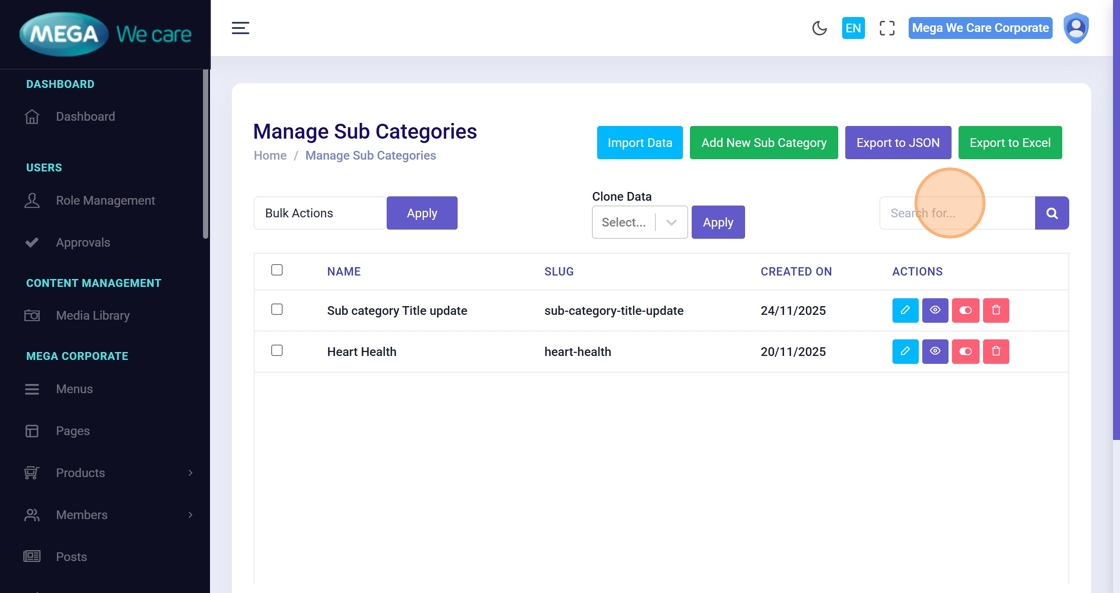
Task: Open the user profile avatar
Action: click(x=1076, y=28)
